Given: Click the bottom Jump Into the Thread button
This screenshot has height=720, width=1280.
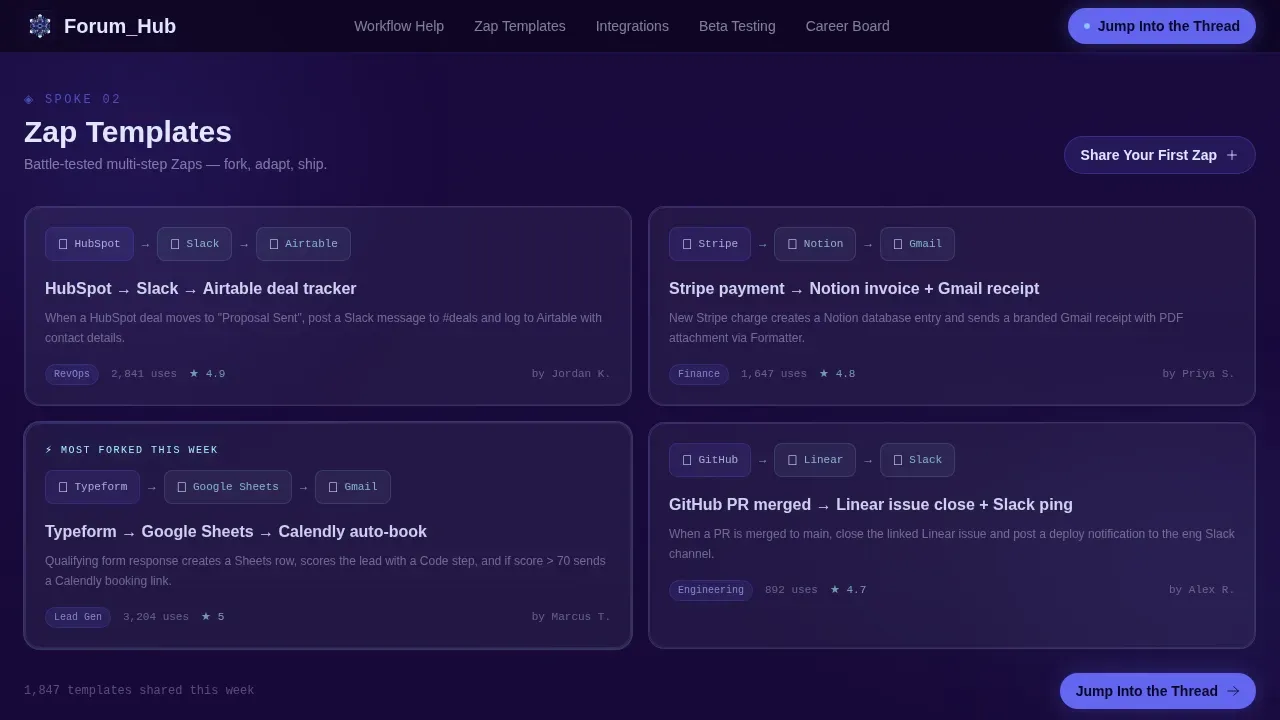Looking at the screenshot, I should tap(1158, 691).
